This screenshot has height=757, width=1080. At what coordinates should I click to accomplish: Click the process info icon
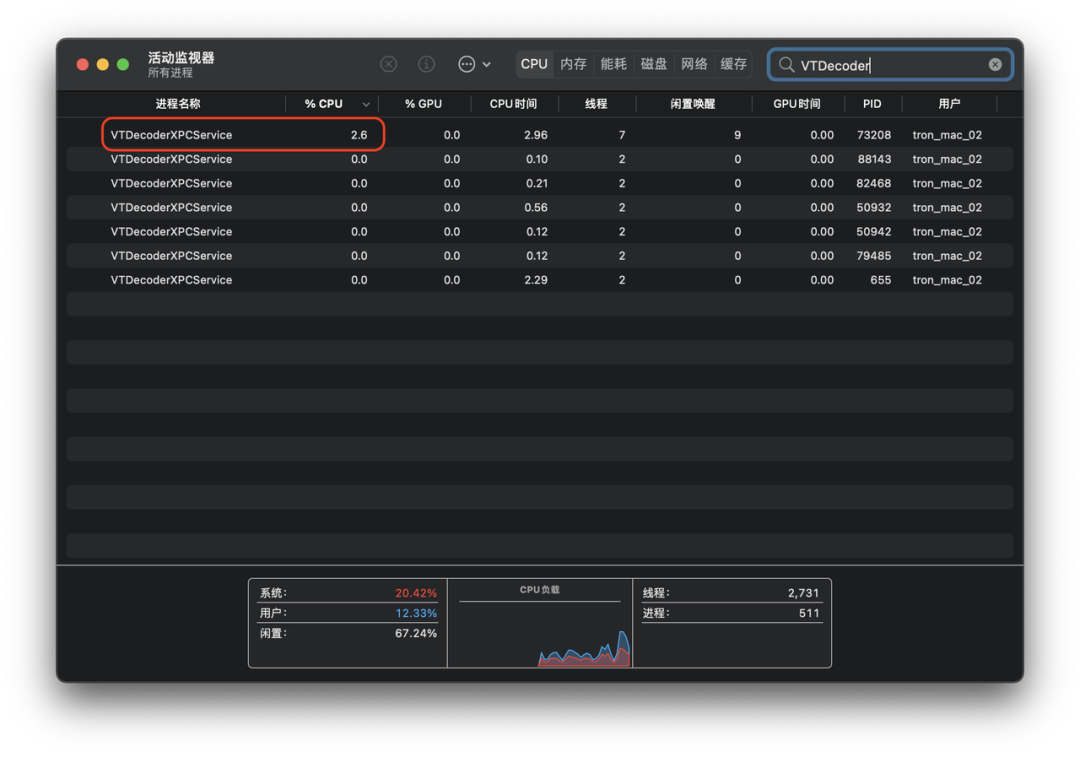tap(426, 64)
